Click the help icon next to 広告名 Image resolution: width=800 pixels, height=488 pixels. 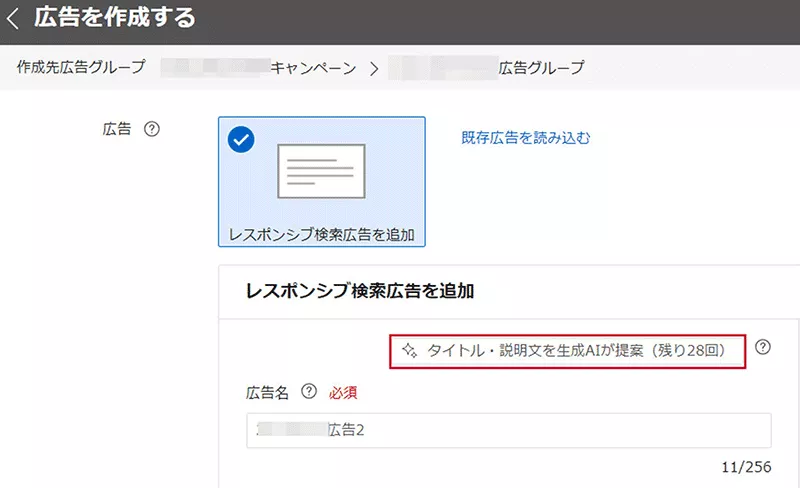pyautogui.click(x=308, y=392)
